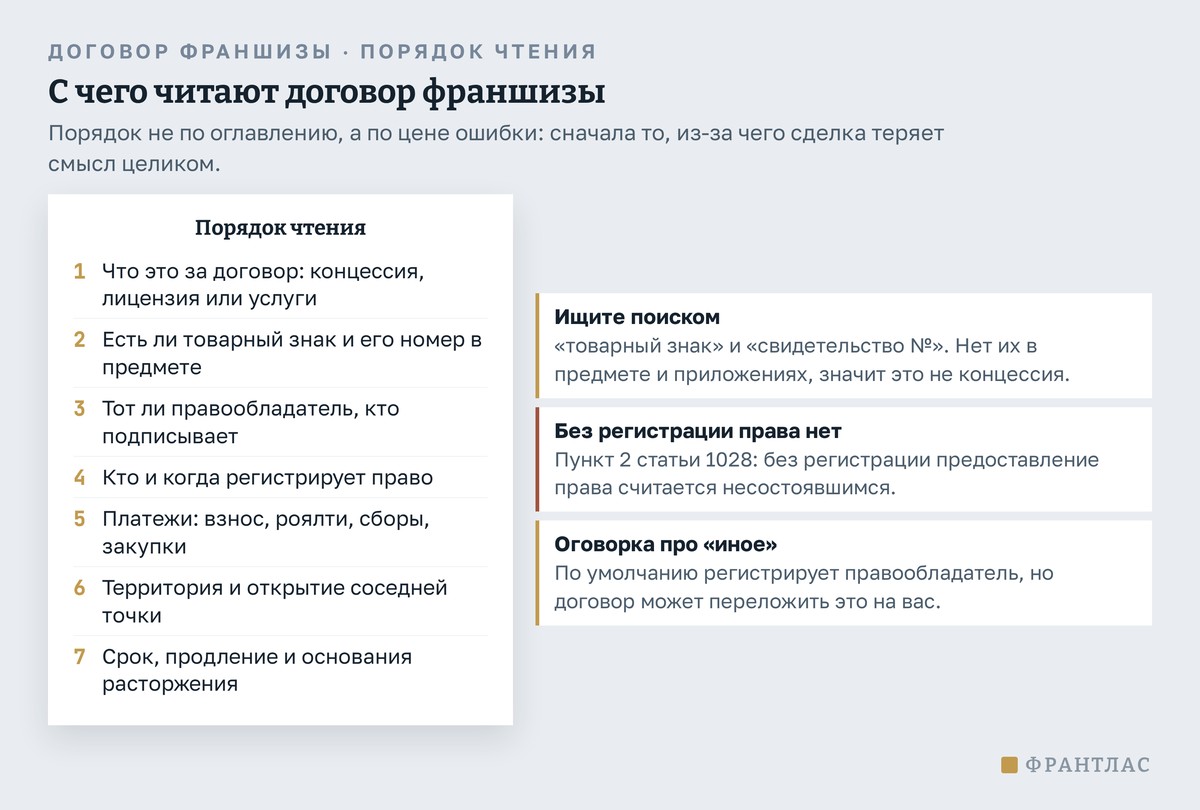The width and height of the screenshot is (1200, 810).
Task: Select item 'Что это за договор: концессия, лицензия или услуги'
Action: pyautogui.click(x=280, y=285)
